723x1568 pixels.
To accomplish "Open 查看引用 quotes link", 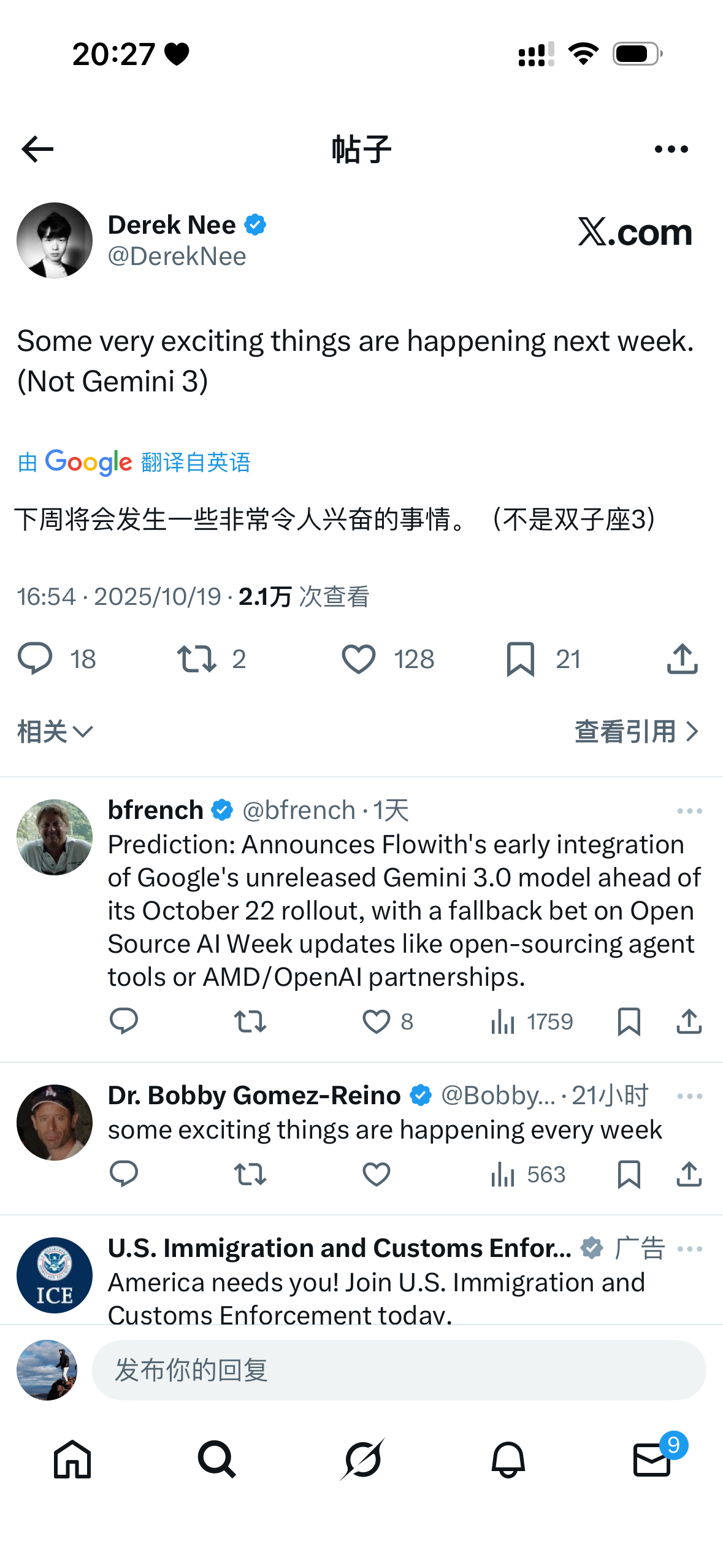I will (637, 731).
